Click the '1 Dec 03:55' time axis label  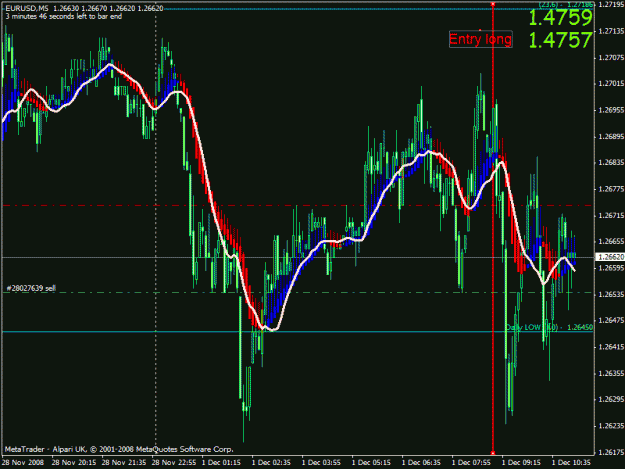(321, 463)
